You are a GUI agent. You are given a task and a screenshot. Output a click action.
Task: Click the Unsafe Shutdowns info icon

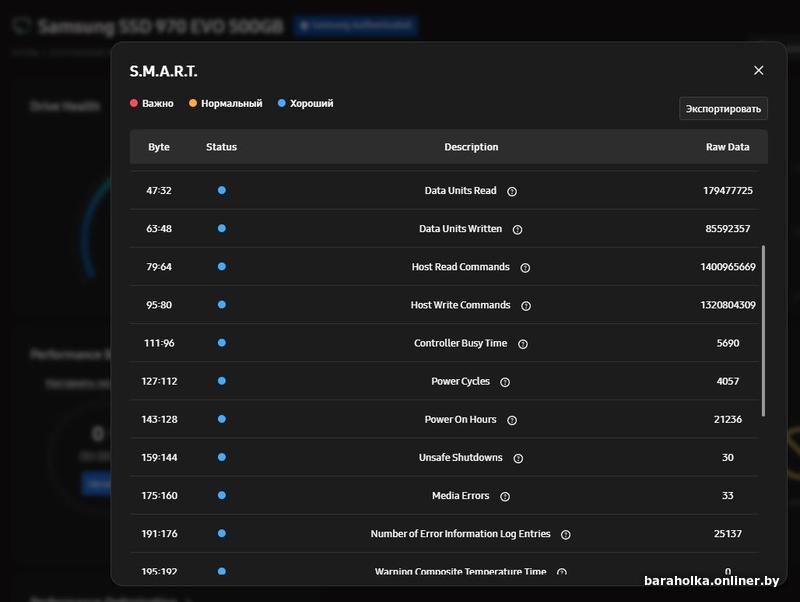[x=518, y=458]
